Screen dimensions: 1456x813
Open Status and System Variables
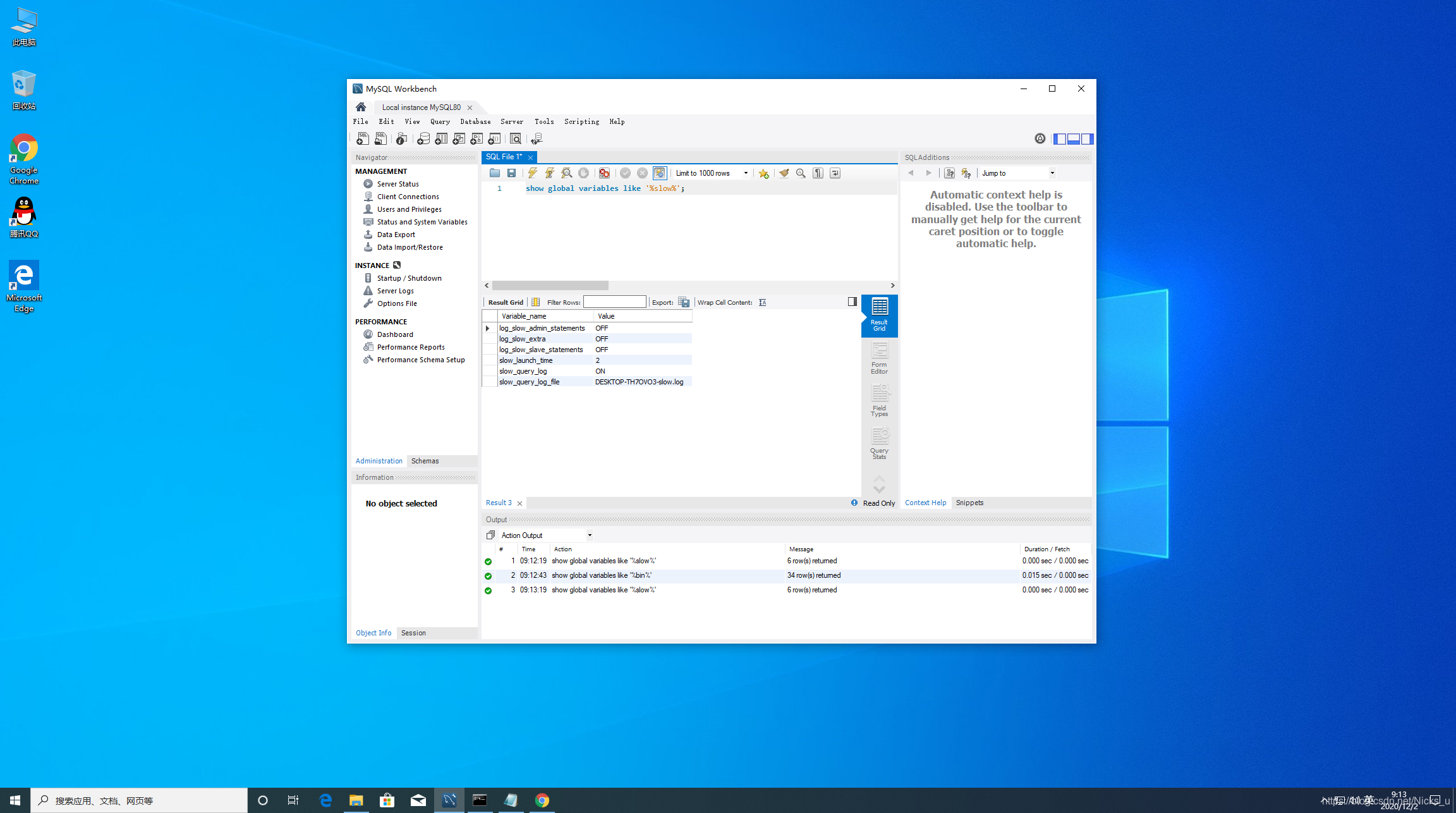click(x=422, y=222)
